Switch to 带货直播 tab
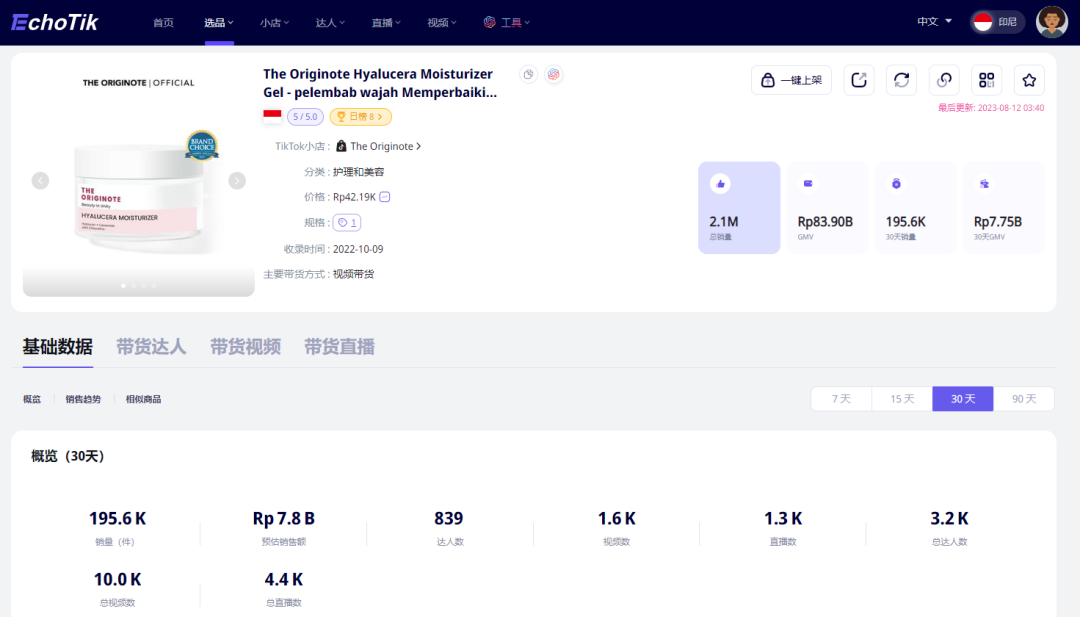Viewport: 1080px width, 617px height. coord(340,346)
